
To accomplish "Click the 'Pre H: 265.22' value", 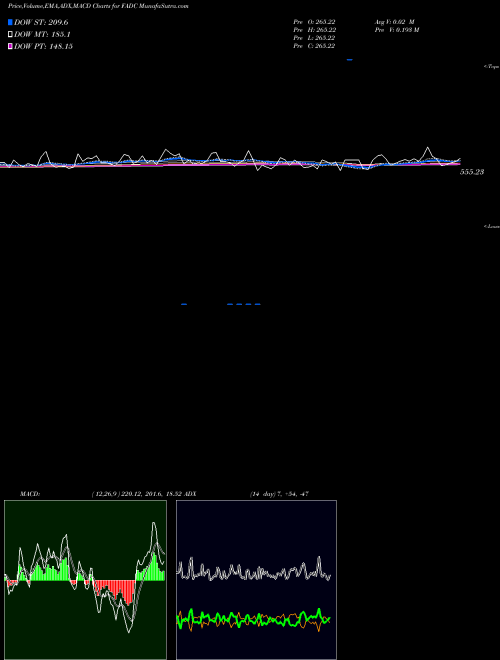I will [314, 30].
